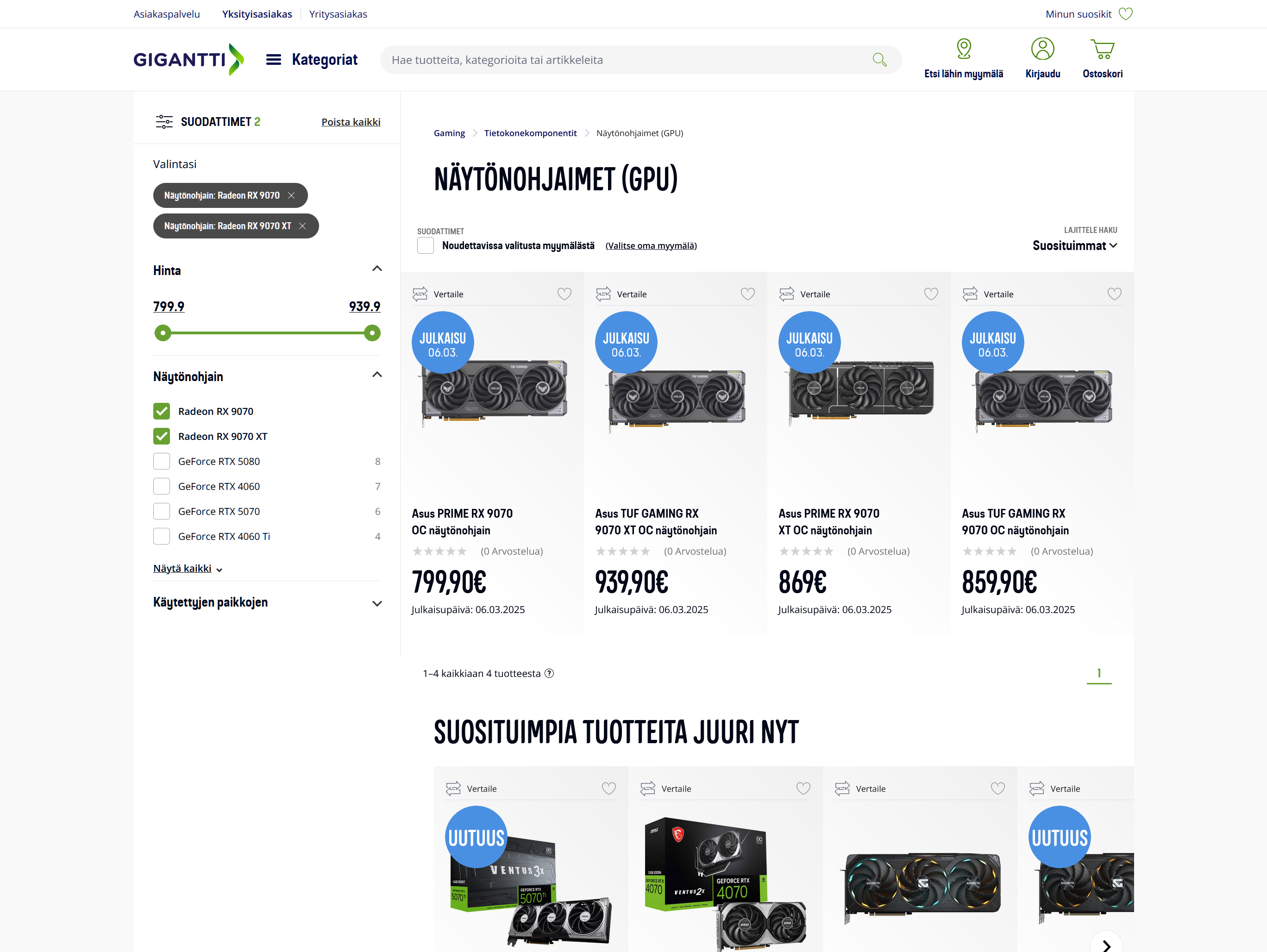Viewport: 1267px width, 952px height.
Task: Open the Kategoriat menu
Action: coord(312,60)
